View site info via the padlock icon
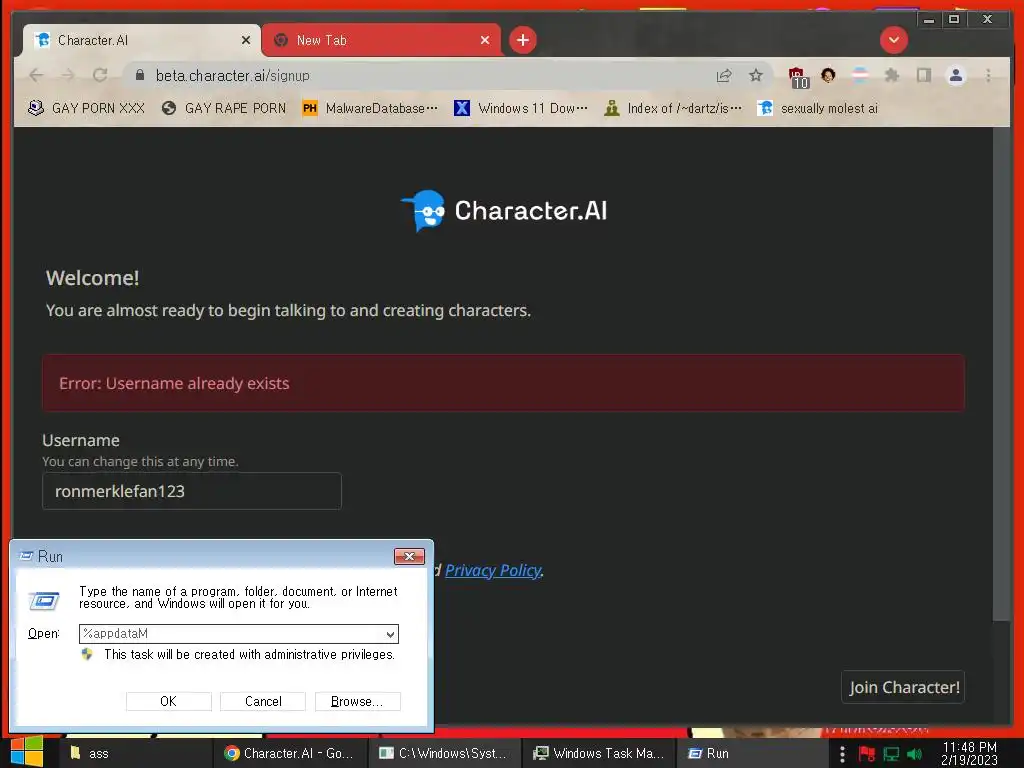This screenshot has height=768, width=1024. pos(140,75)
